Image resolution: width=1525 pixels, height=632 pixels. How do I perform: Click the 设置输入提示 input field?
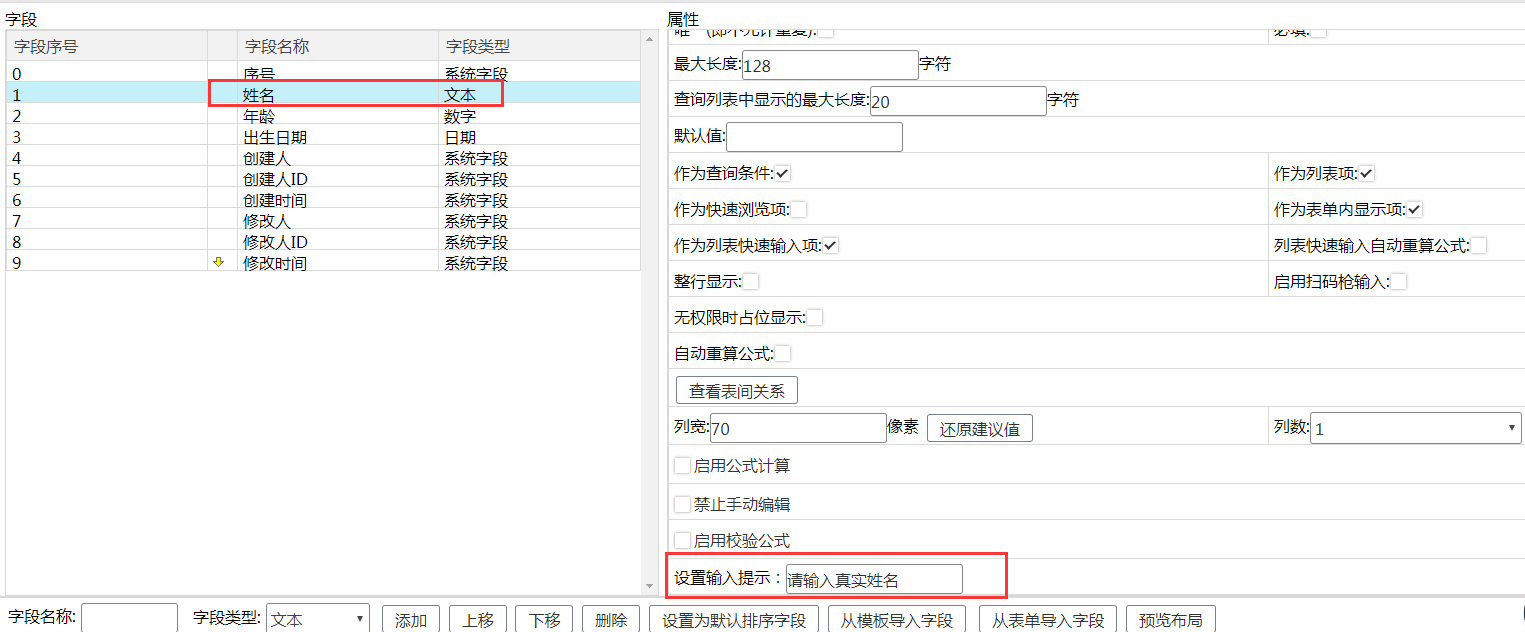[874, 579]
